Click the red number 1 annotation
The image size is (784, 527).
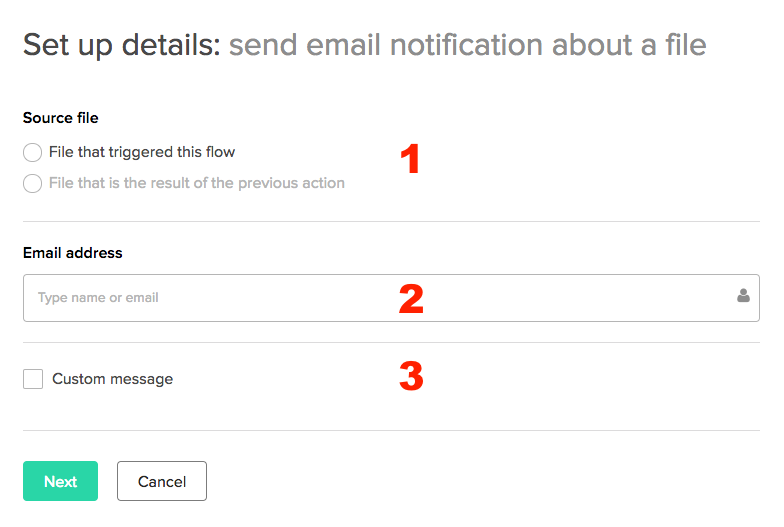click(409, 160)
